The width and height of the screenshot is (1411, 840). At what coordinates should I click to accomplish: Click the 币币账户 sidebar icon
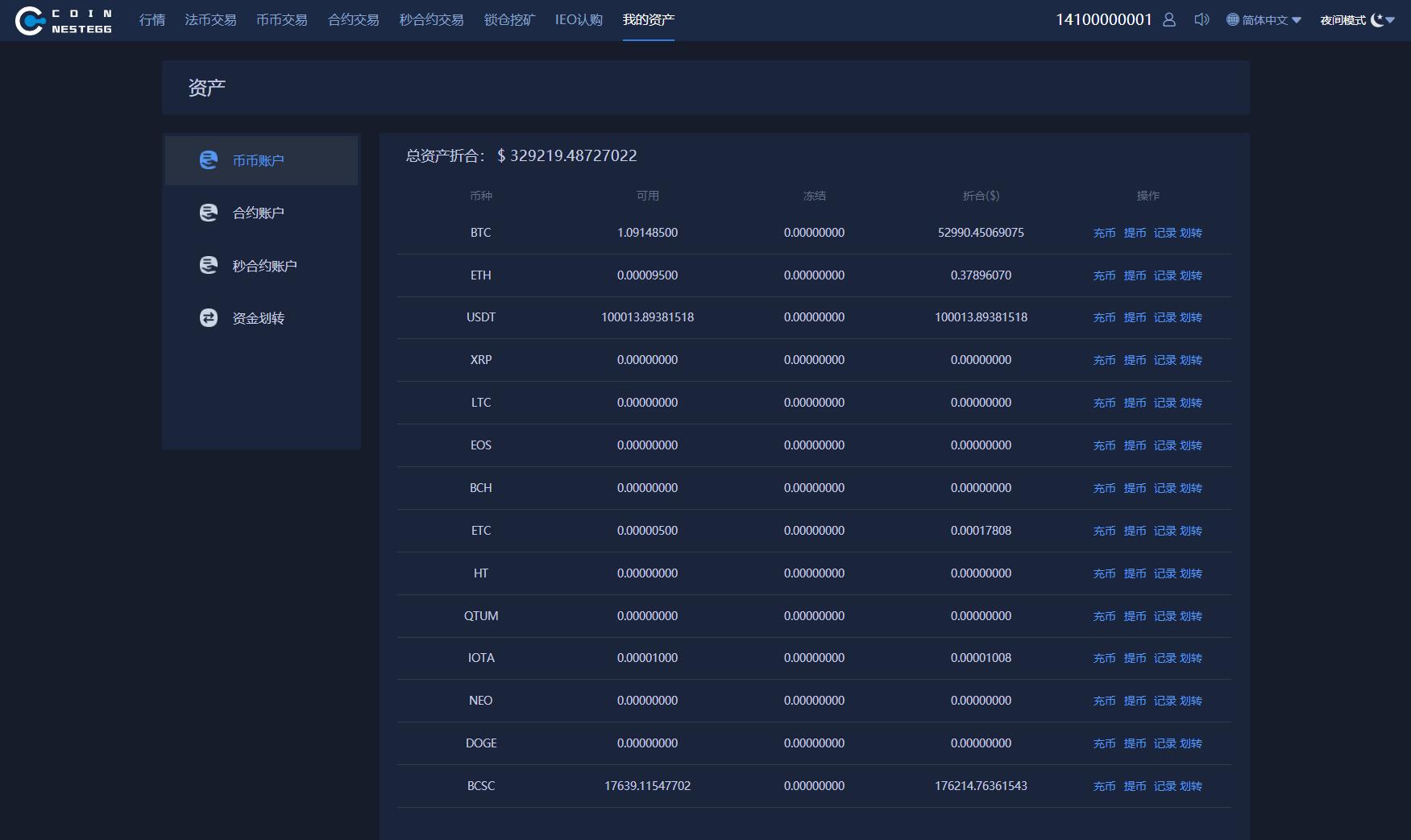pos(209,160)
